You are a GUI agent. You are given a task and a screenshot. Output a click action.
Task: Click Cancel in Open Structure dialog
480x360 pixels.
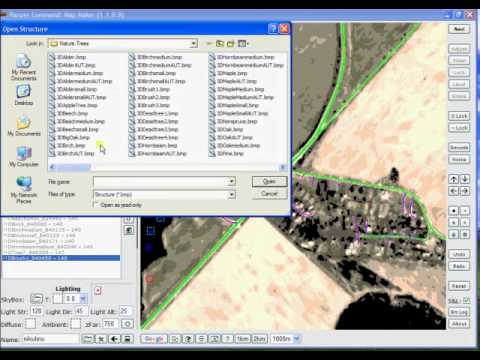click(269, 194)
